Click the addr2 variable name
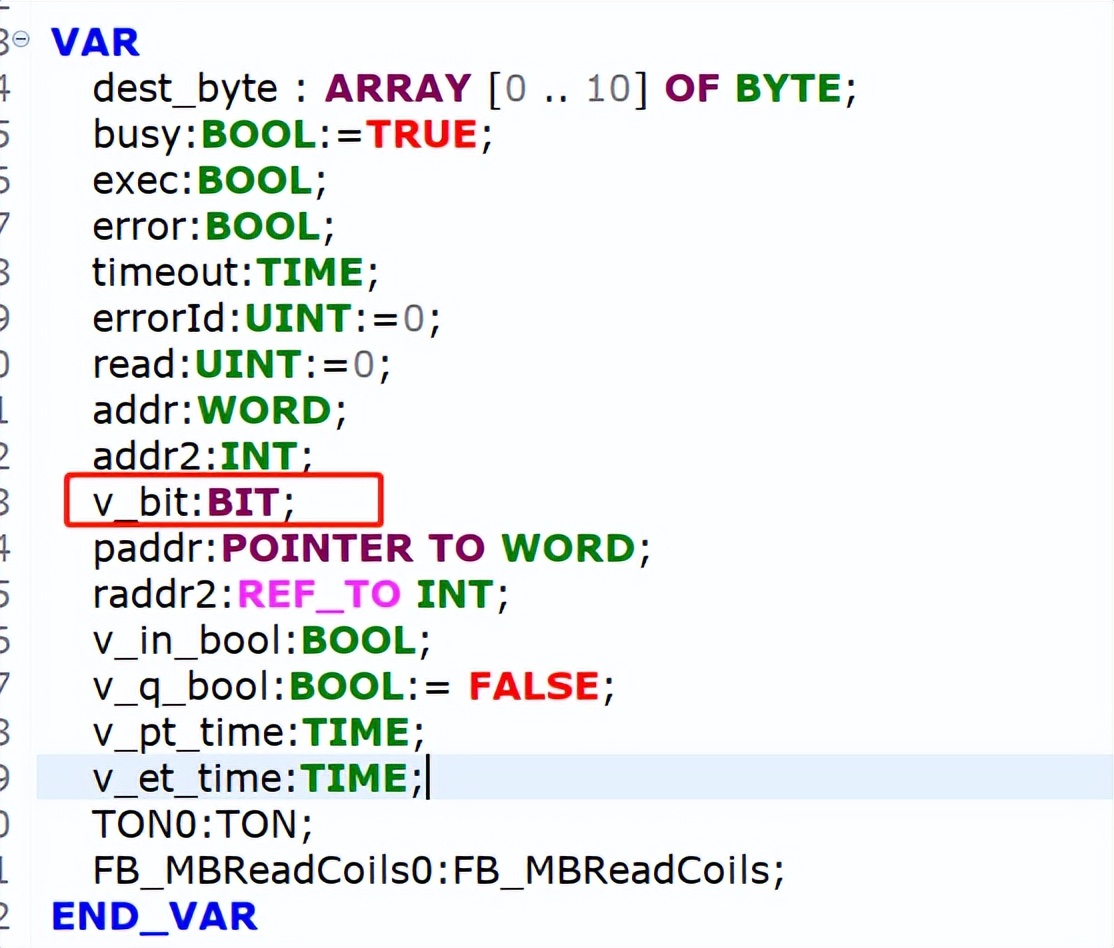1114x948 pixels. 148,456
